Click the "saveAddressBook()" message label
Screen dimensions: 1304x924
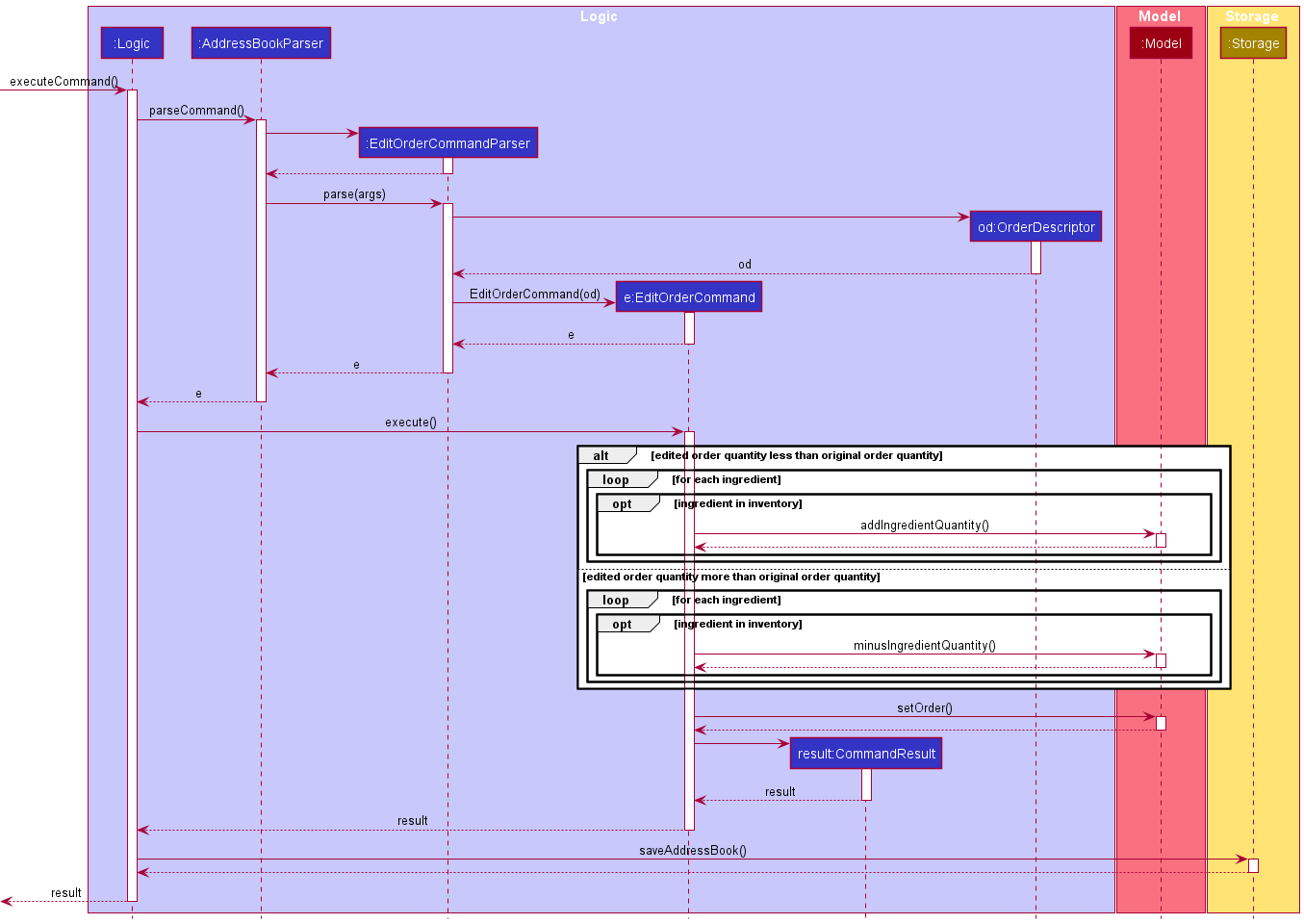[693, 851]
